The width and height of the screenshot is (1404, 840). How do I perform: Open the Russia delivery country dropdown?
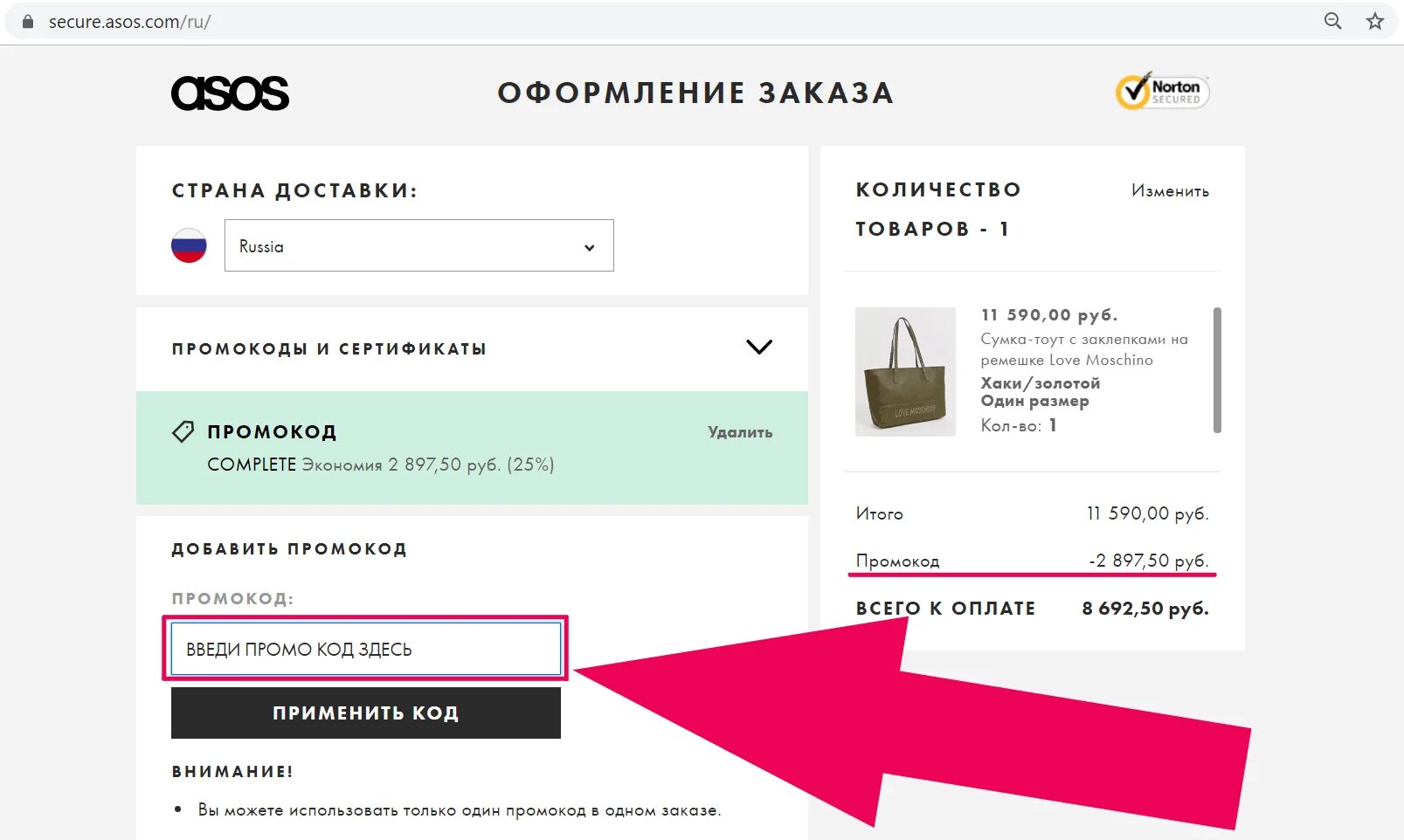418,246
